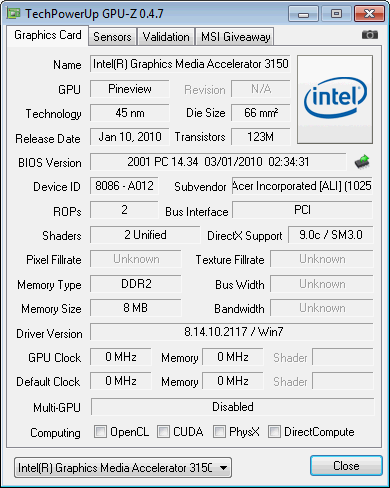Switch to the Graphics Card tab
Image resolution: width=390 pixels, height=488 pixels.
(48, 35)
